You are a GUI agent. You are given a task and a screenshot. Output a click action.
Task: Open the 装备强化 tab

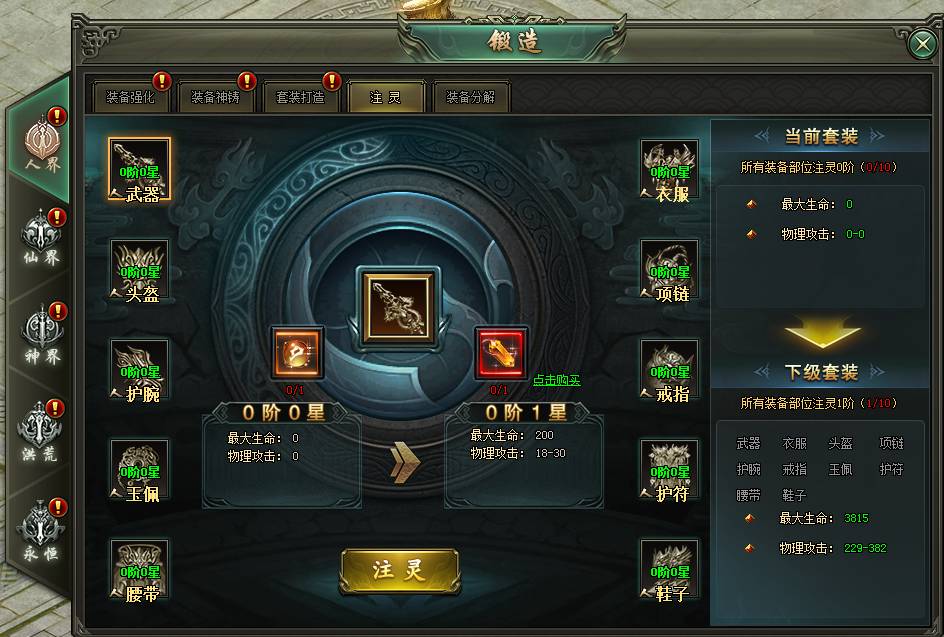pos(131,97)
